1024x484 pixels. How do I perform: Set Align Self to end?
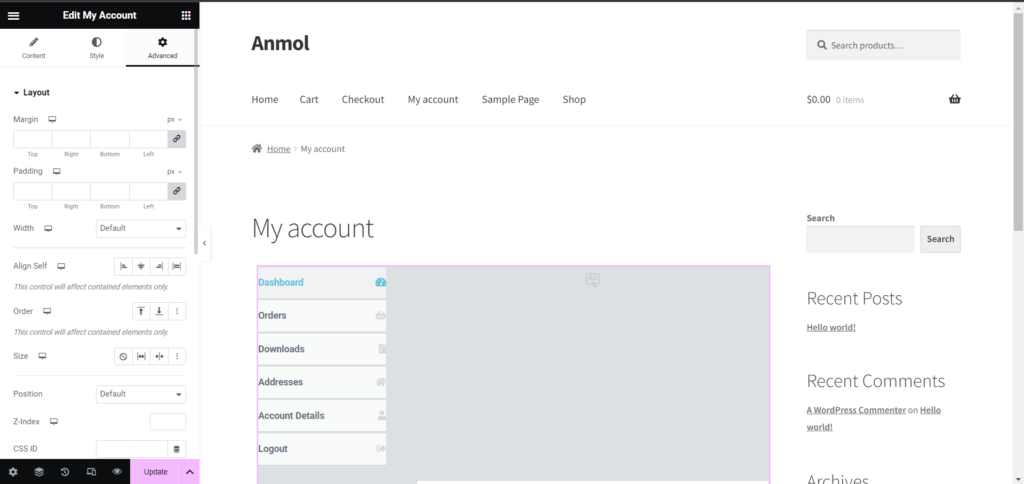click(x=159, y=266)
